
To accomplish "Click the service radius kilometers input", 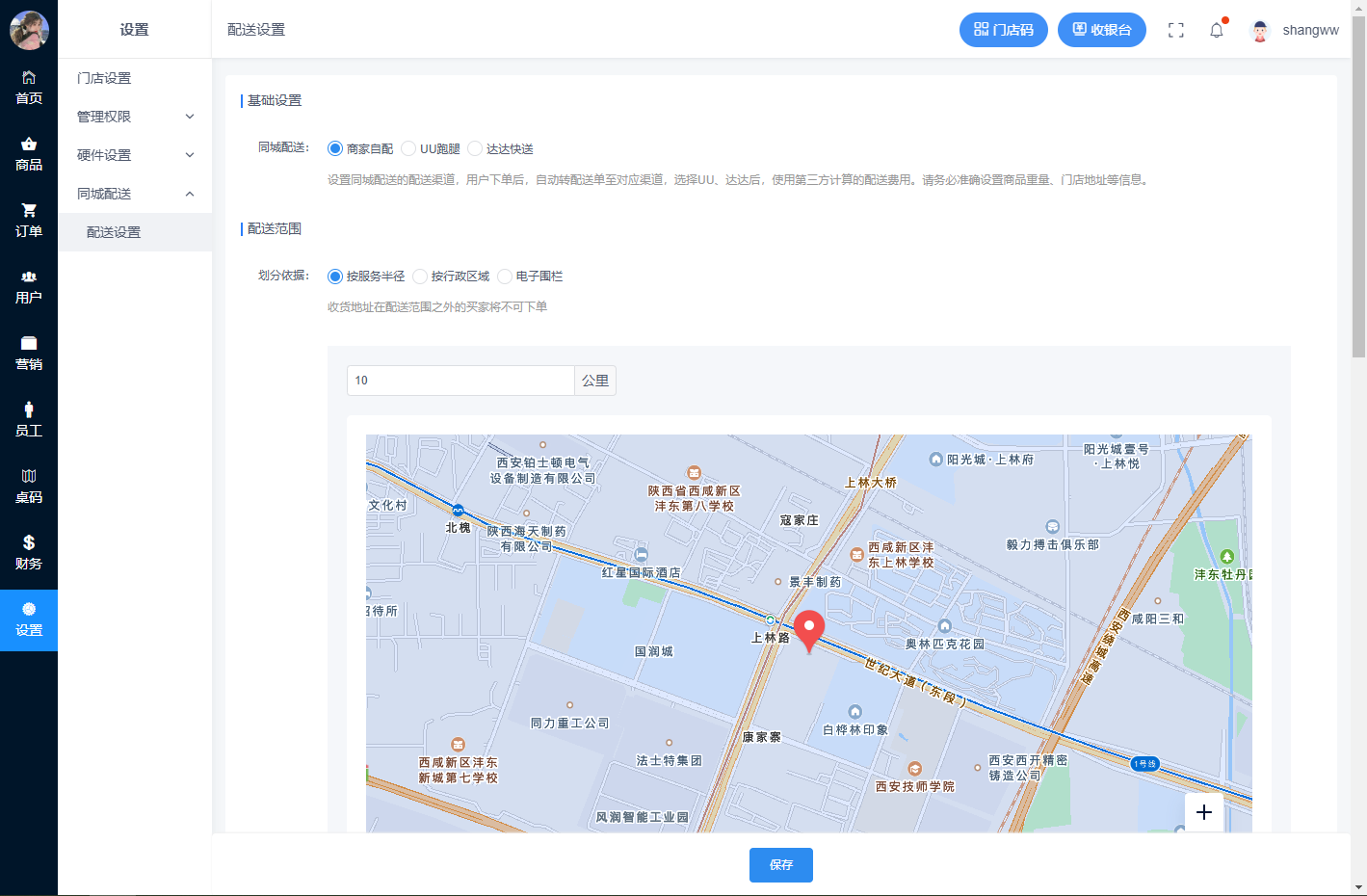I will [460, 381].
